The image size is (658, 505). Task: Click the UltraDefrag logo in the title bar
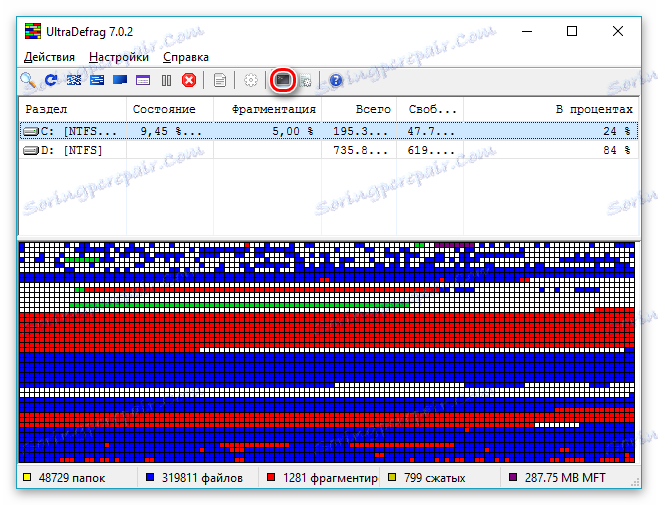coord(33,31)
